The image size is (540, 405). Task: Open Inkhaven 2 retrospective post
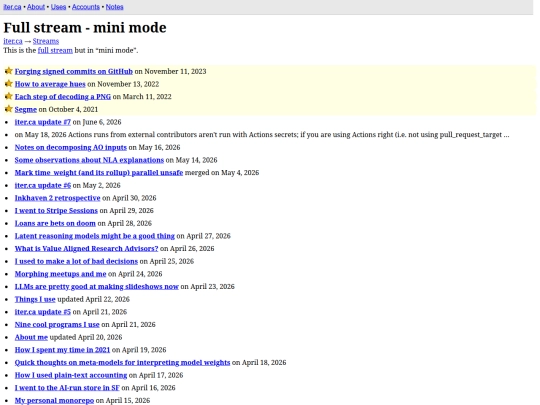pyautogui.click(x=57, y=198)
